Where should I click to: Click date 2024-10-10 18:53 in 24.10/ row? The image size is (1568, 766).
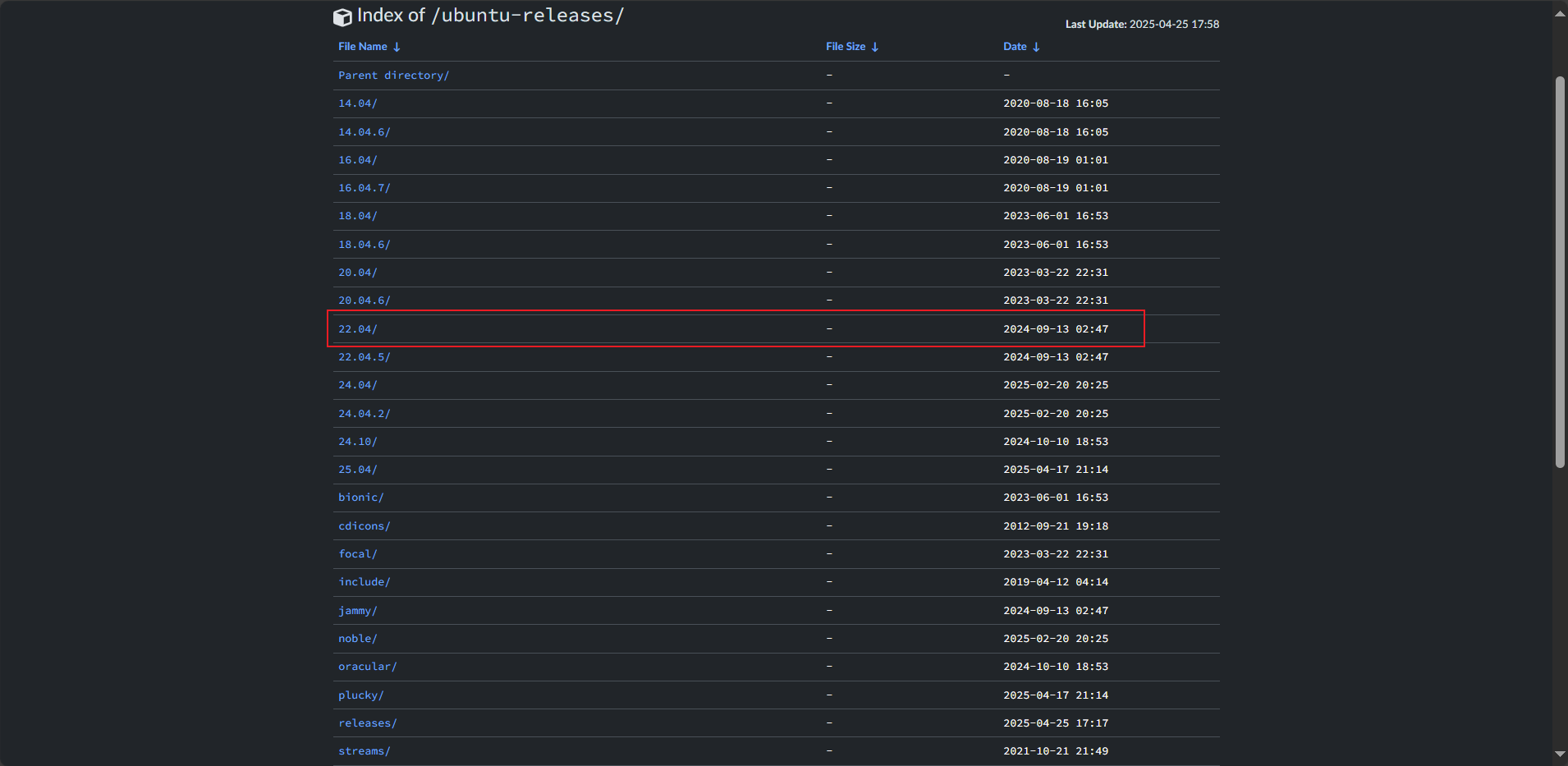(x=1056, y=442)
